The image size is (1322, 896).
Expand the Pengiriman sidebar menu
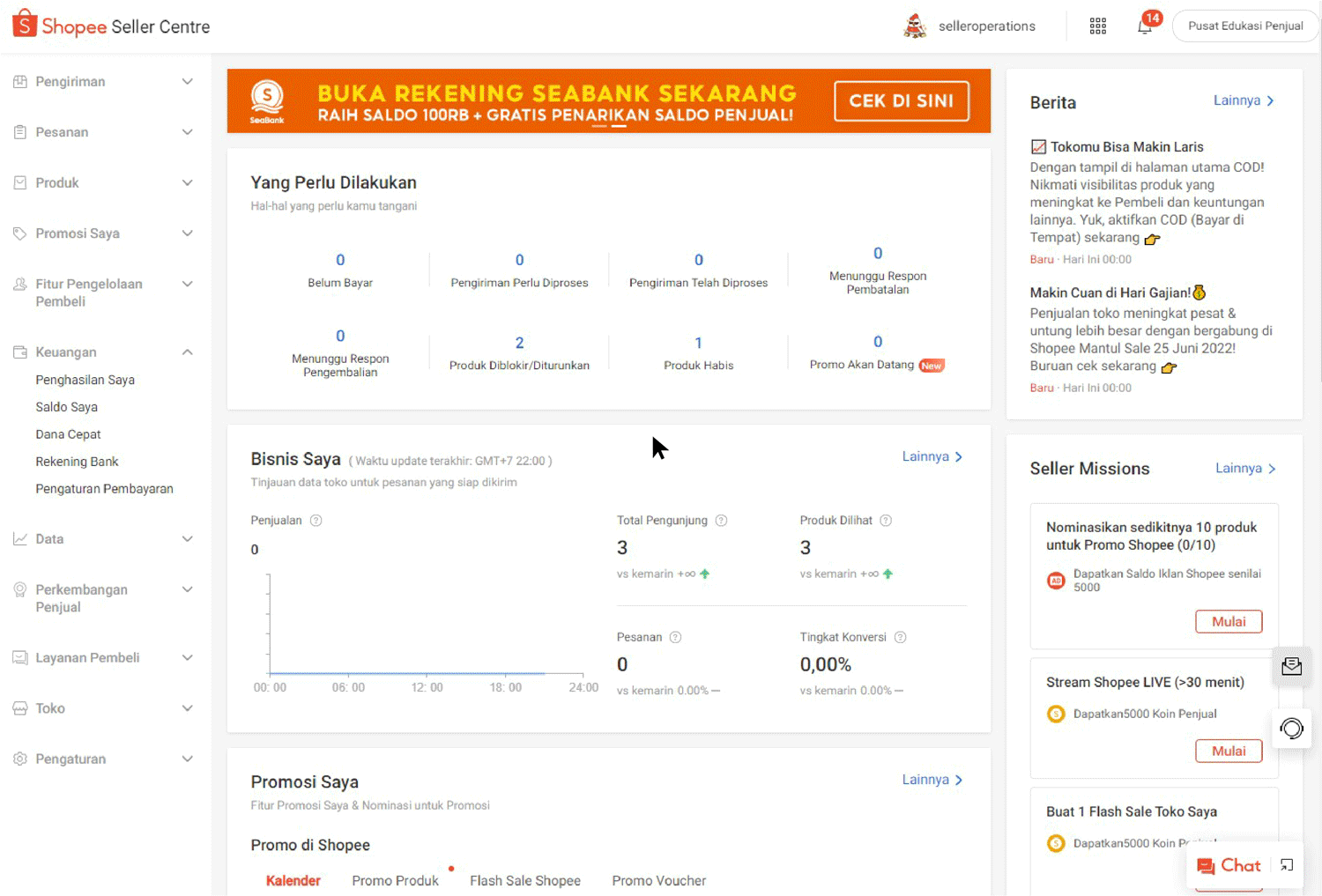tap(104, 82)
